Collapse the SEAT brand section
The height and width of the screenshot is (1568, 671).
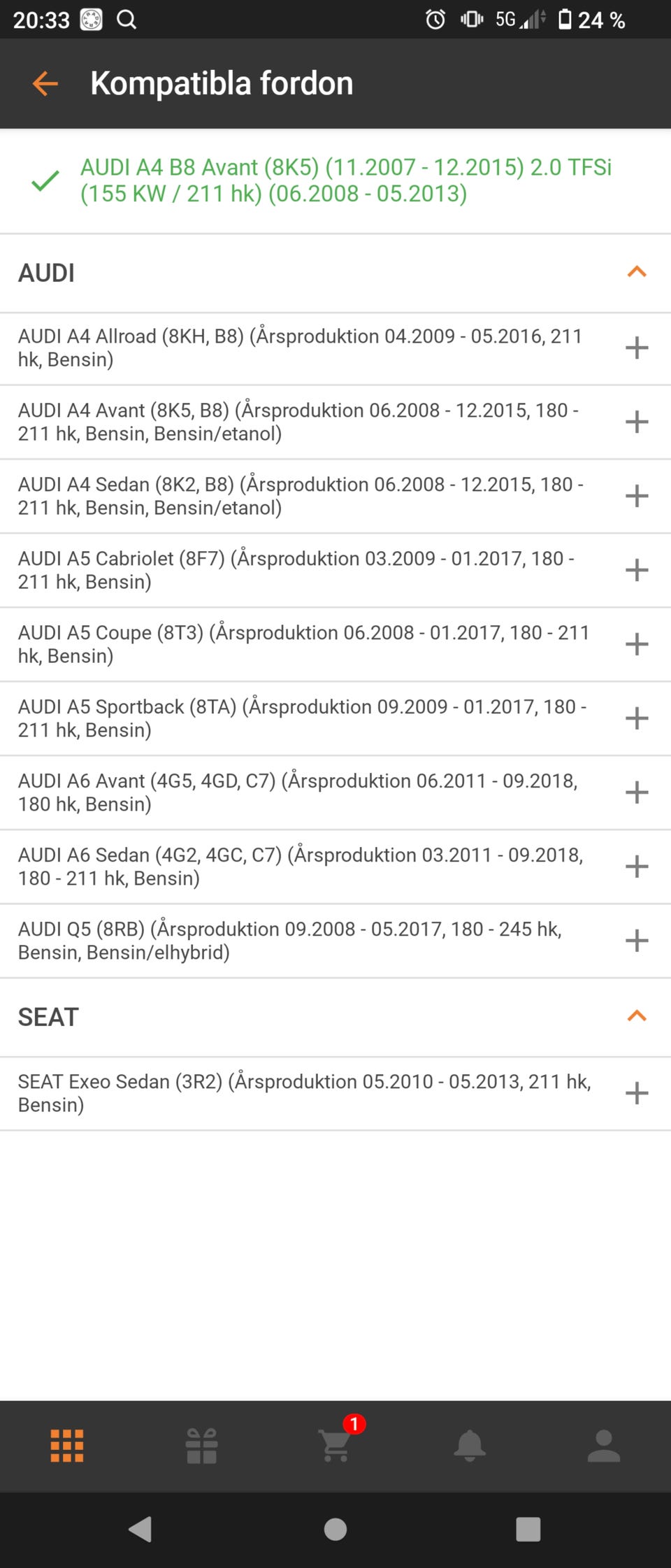[x=636, y=1016]
